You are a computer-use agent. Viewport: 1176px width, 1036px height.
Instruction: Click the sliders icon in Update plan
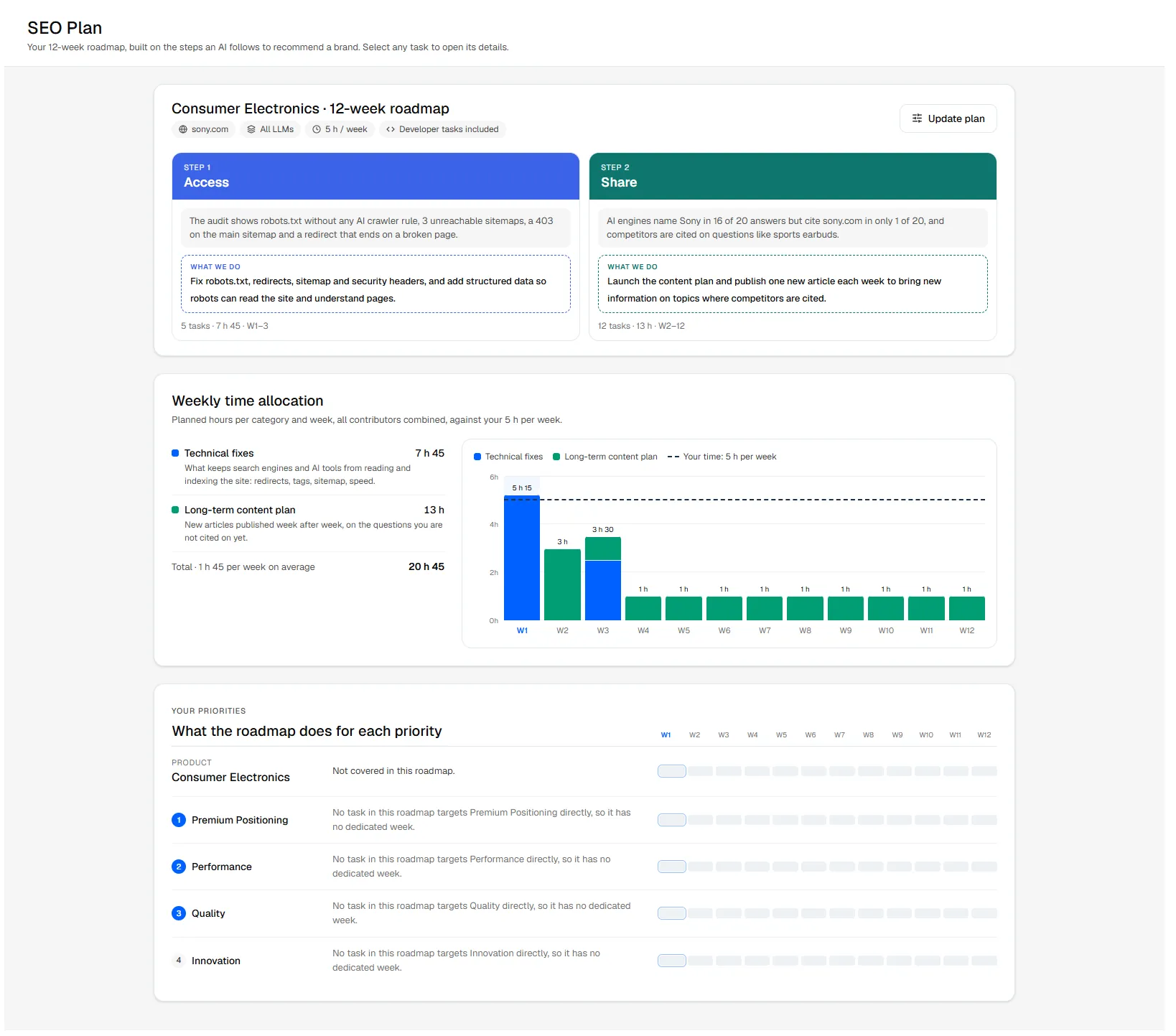pyautogui.click(x=917, y=118)
